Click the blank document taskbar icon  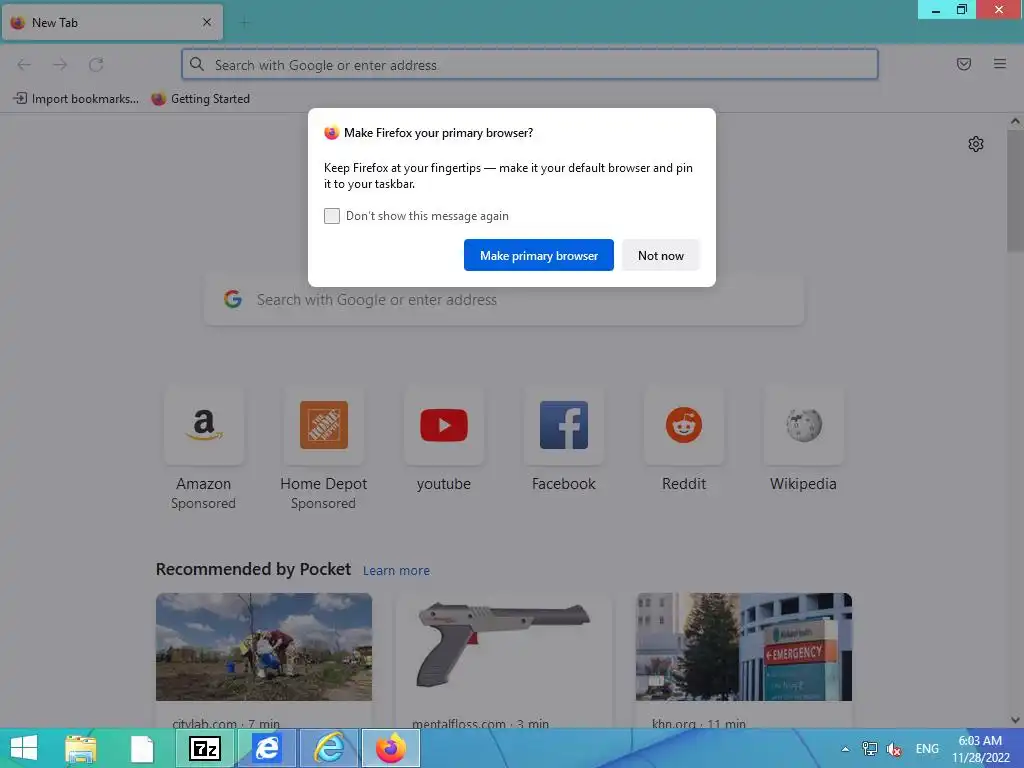pyautogui.click(x=142, y=748)
